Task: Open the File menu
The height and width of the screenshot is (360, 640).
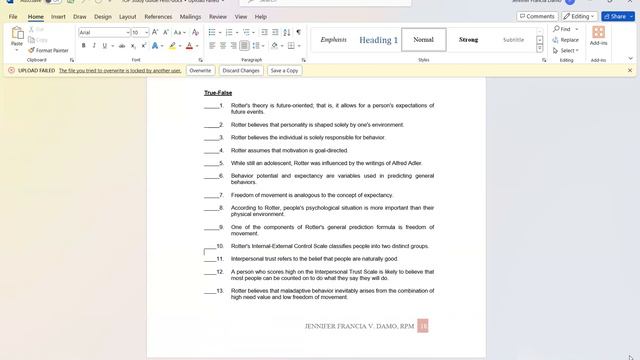Action: click(13, 17)
